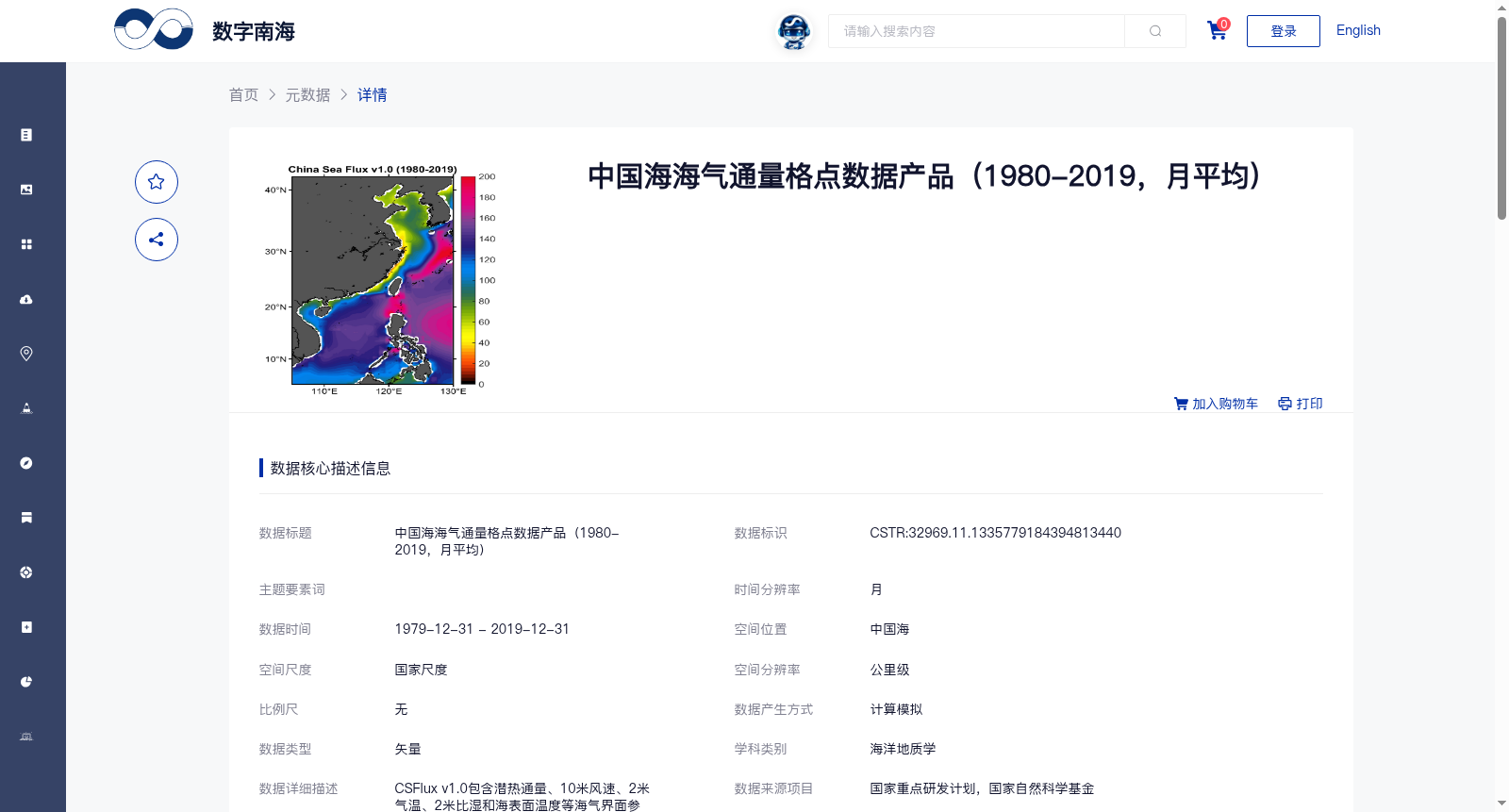
Task: Favorite this dataset with the star button
Action: tap(157, 182)
